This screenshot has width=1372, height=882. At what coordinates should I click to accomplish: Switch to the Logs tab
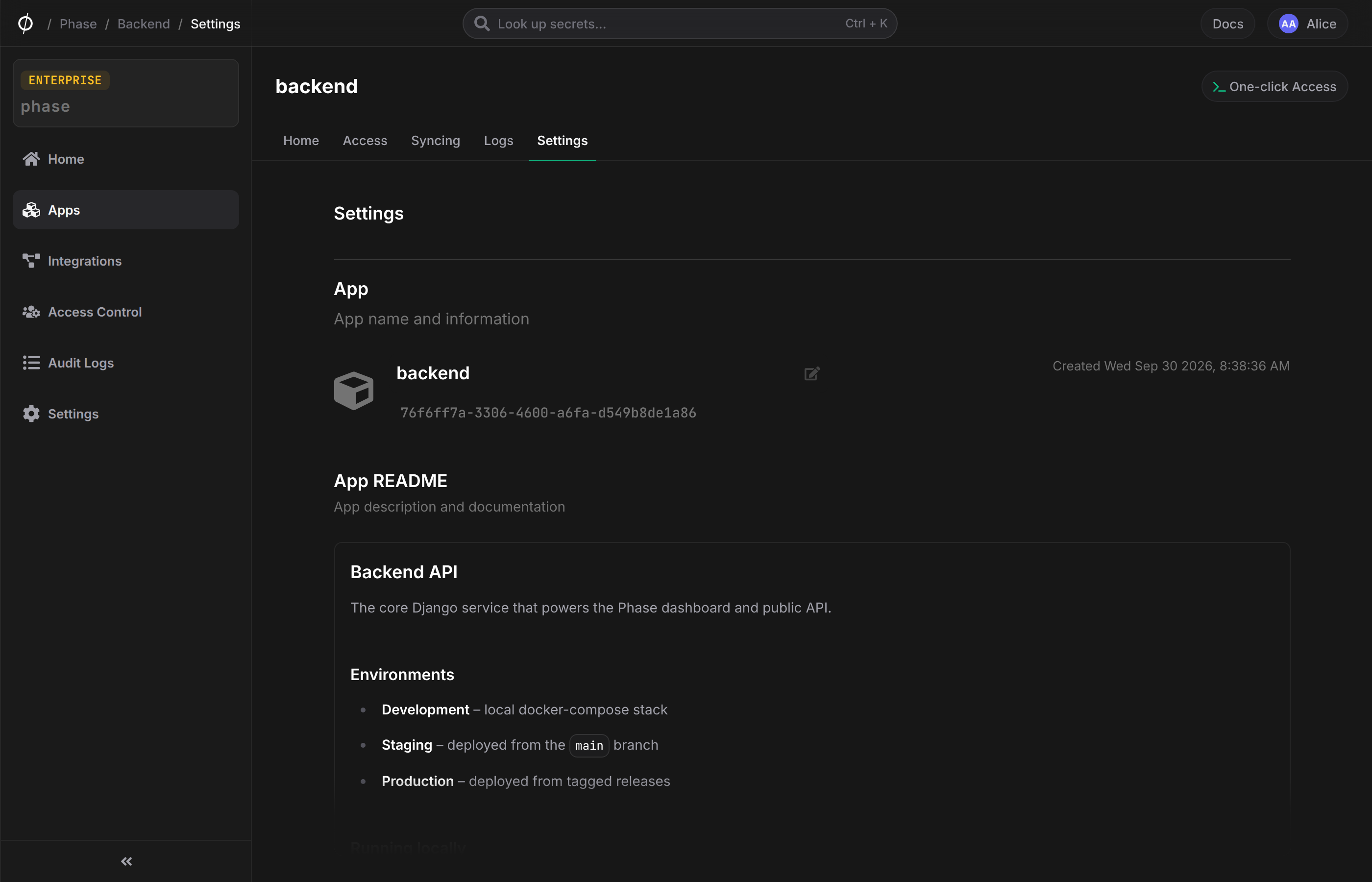[499, 140]
